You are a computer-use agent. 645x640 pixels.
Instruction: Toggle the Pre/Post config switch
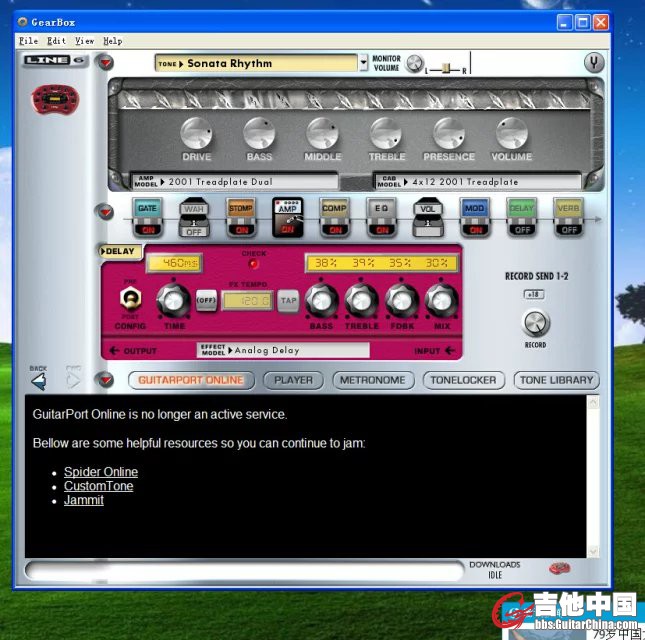point(129,299)
